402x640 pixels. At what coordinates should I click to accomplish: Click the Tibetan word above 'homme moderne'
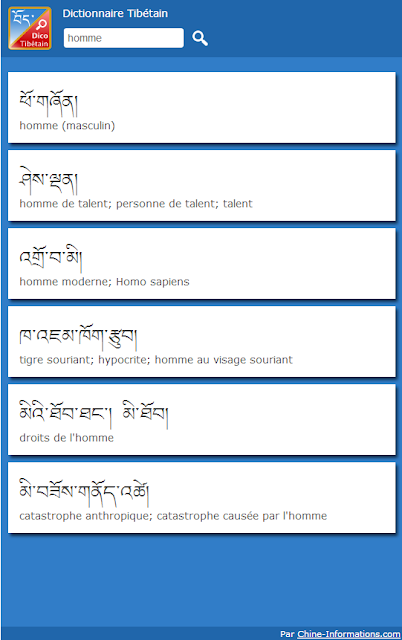[x=51, y=259]
